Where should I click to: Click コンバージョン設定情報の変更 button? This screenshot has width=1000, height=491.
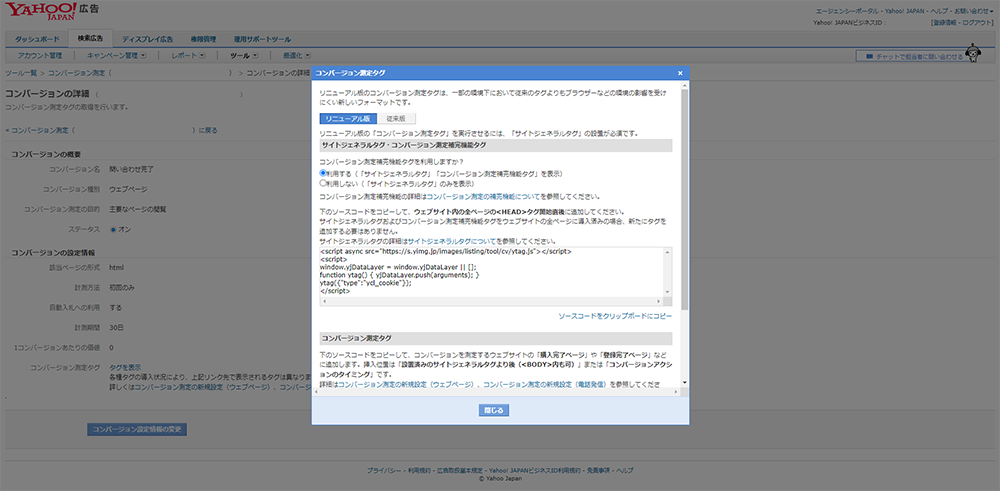(x=137, y=429)
